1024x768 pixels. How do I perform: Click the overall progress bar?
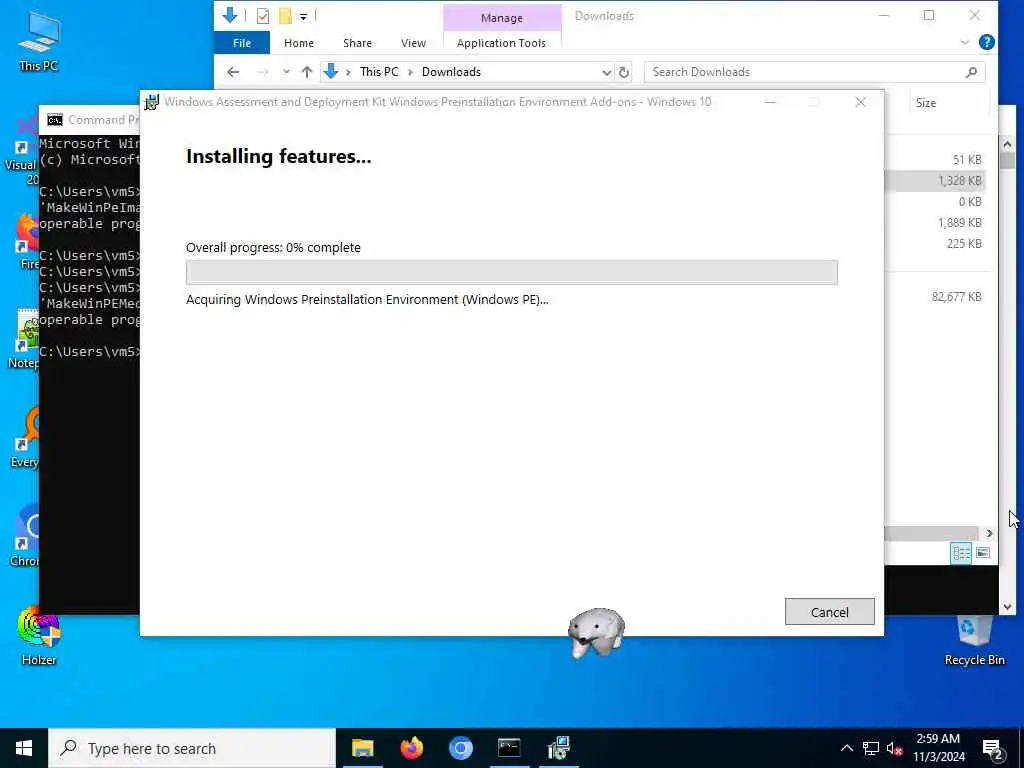511,272
